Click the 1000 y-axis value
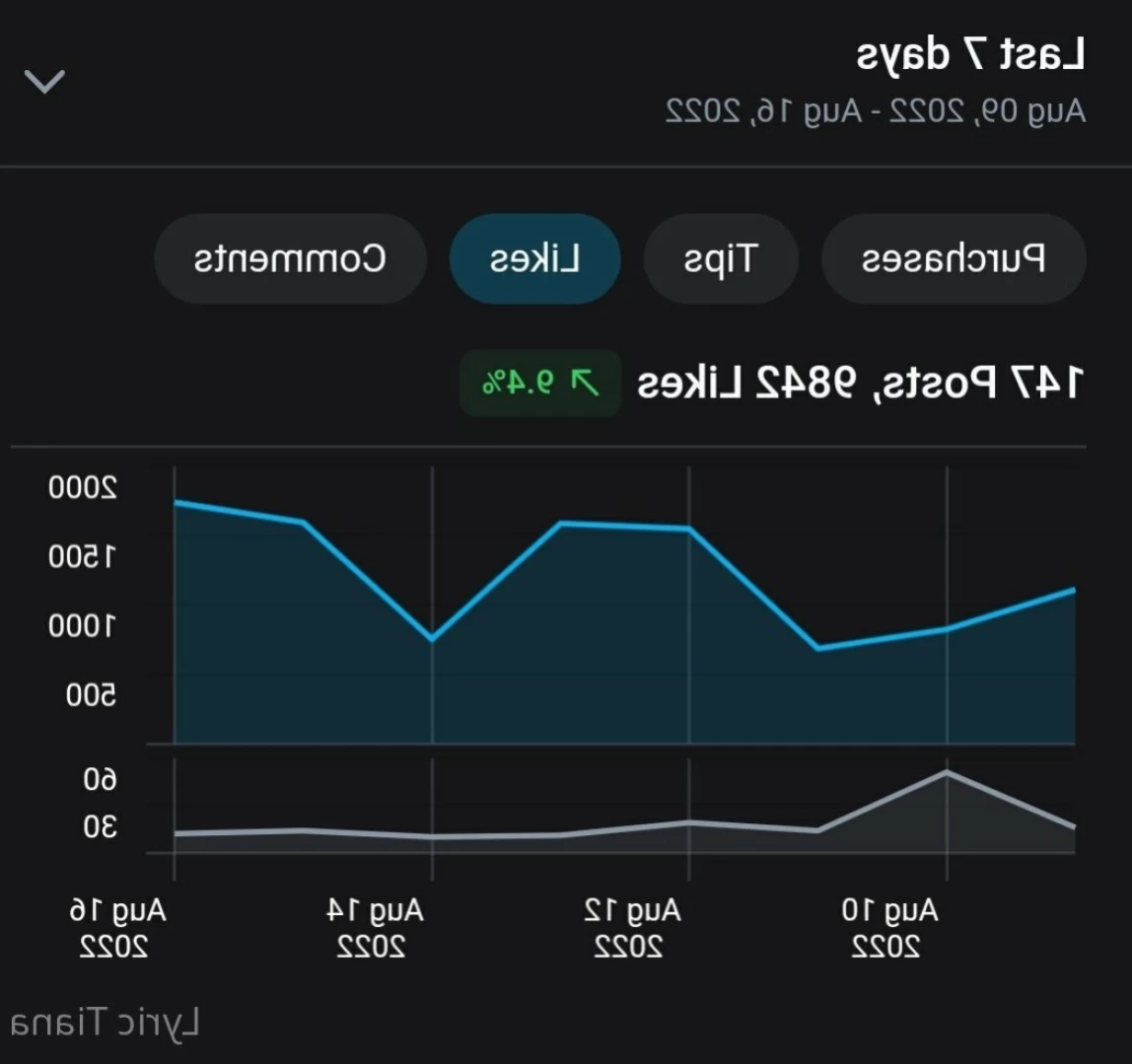 (82, 626)
